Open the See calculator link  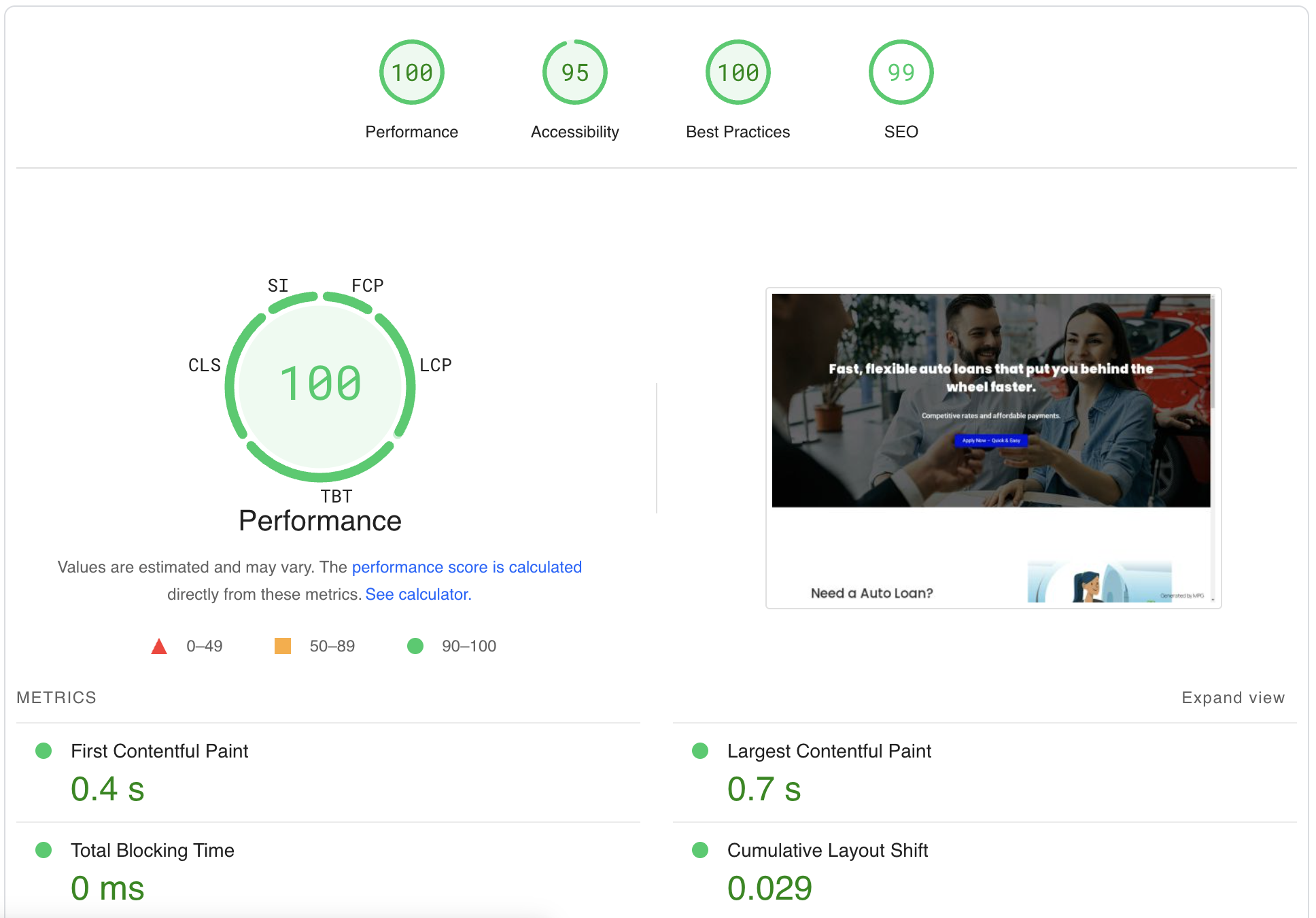click(418, 594)
